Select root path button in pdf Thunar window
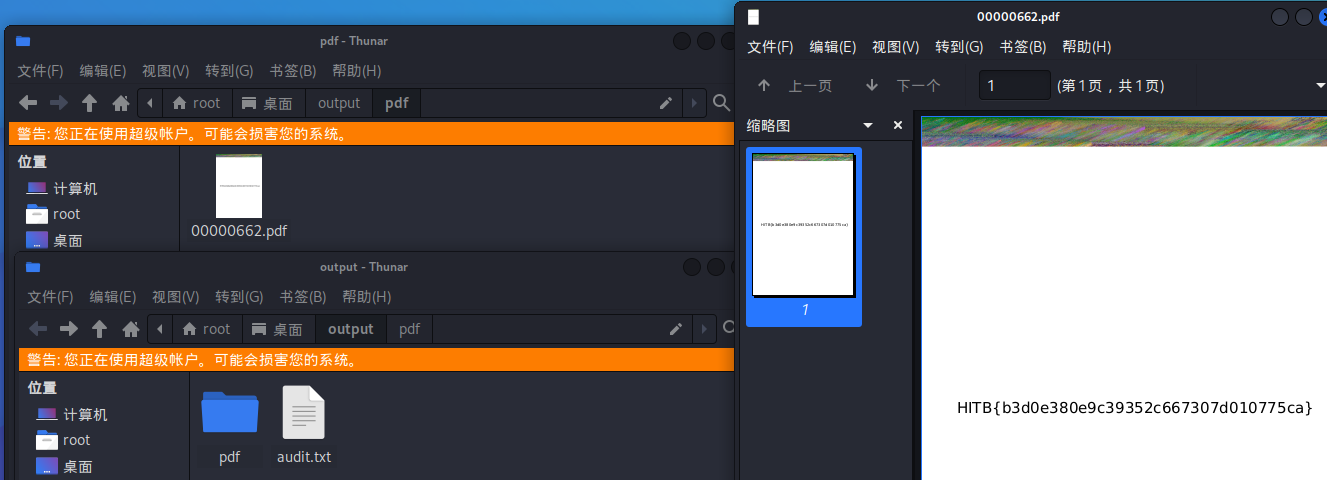 coord(197,103)
